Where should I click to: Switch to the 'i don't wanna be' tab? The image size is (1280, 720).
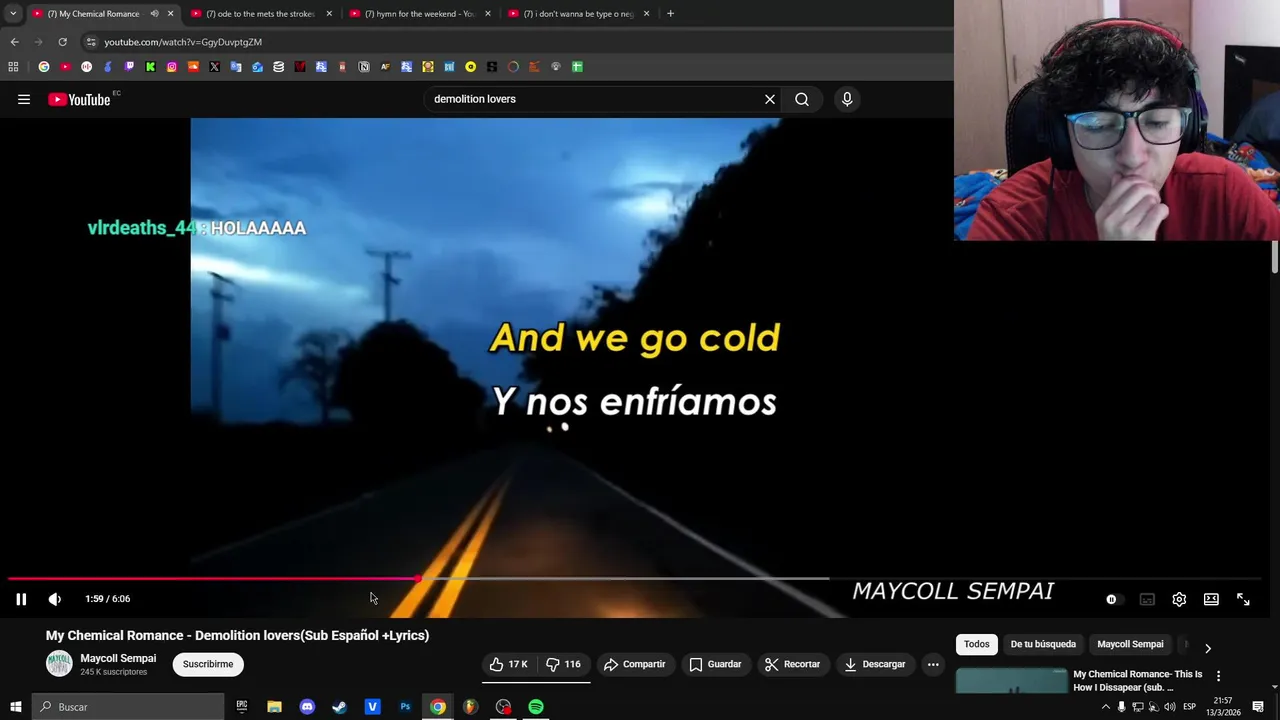(x=577, y=14)
